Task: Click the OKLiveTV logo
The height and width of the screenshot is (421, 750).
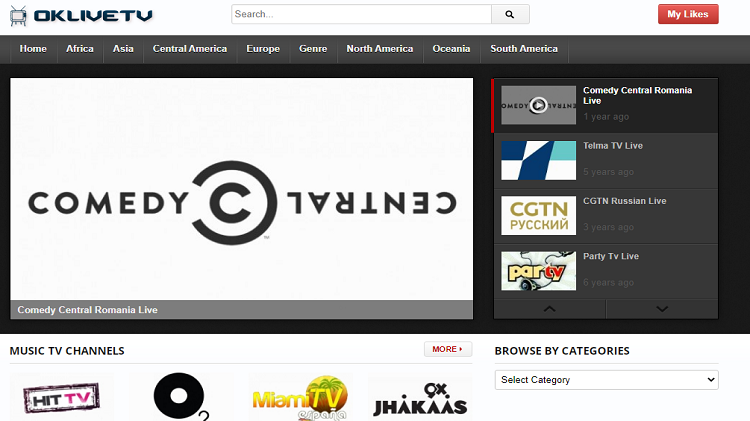Action: (x=81, y=16)
